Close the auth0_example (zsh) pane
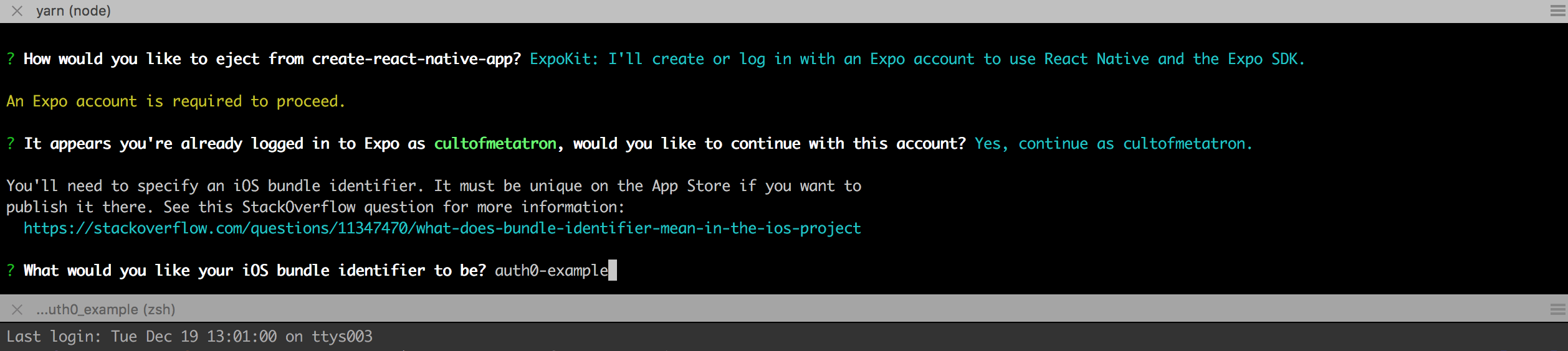This screenshot has height=351, width=1568. coord(17,309)
